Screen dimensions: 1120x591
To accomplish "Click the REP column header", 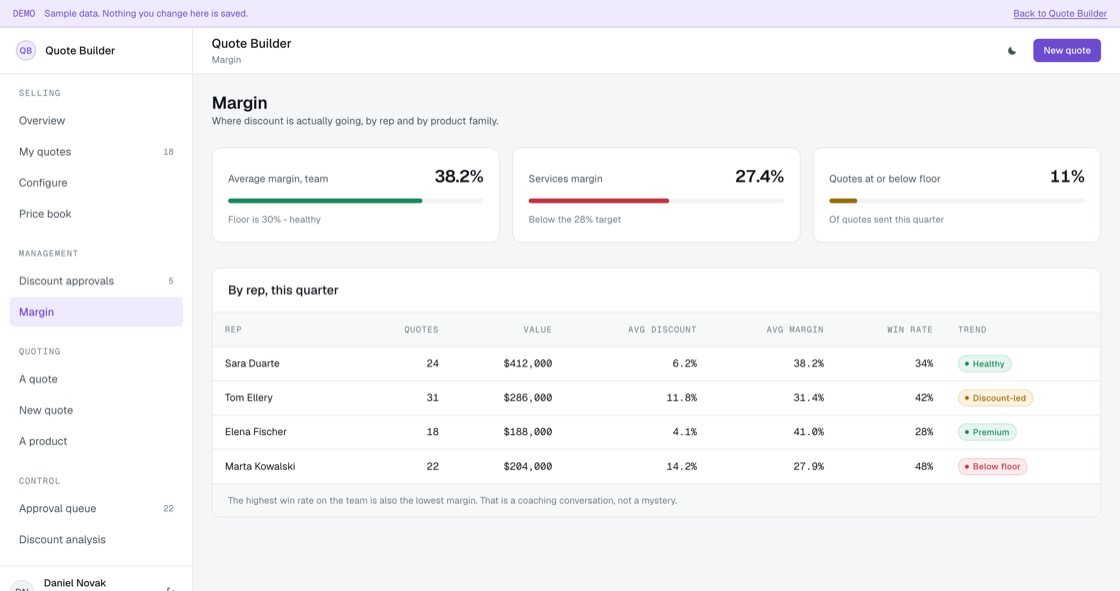I will point(233,329).
